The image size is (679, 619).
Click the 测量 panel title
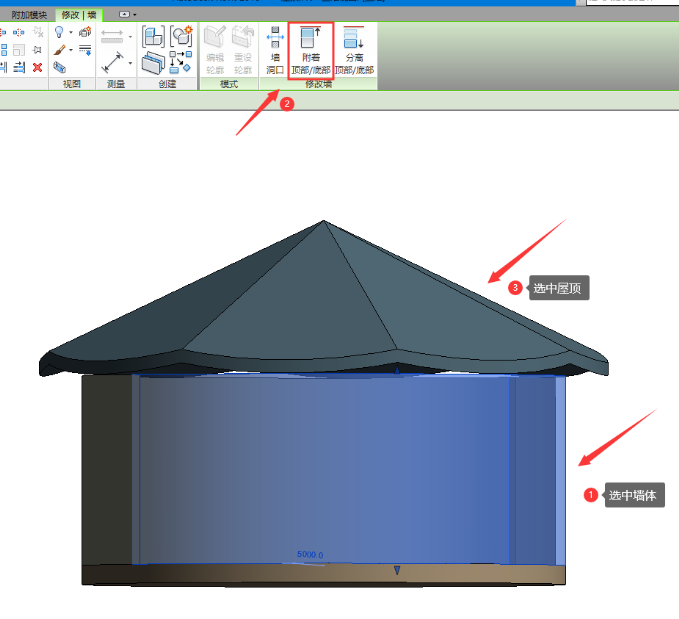[x=116, y=84]
